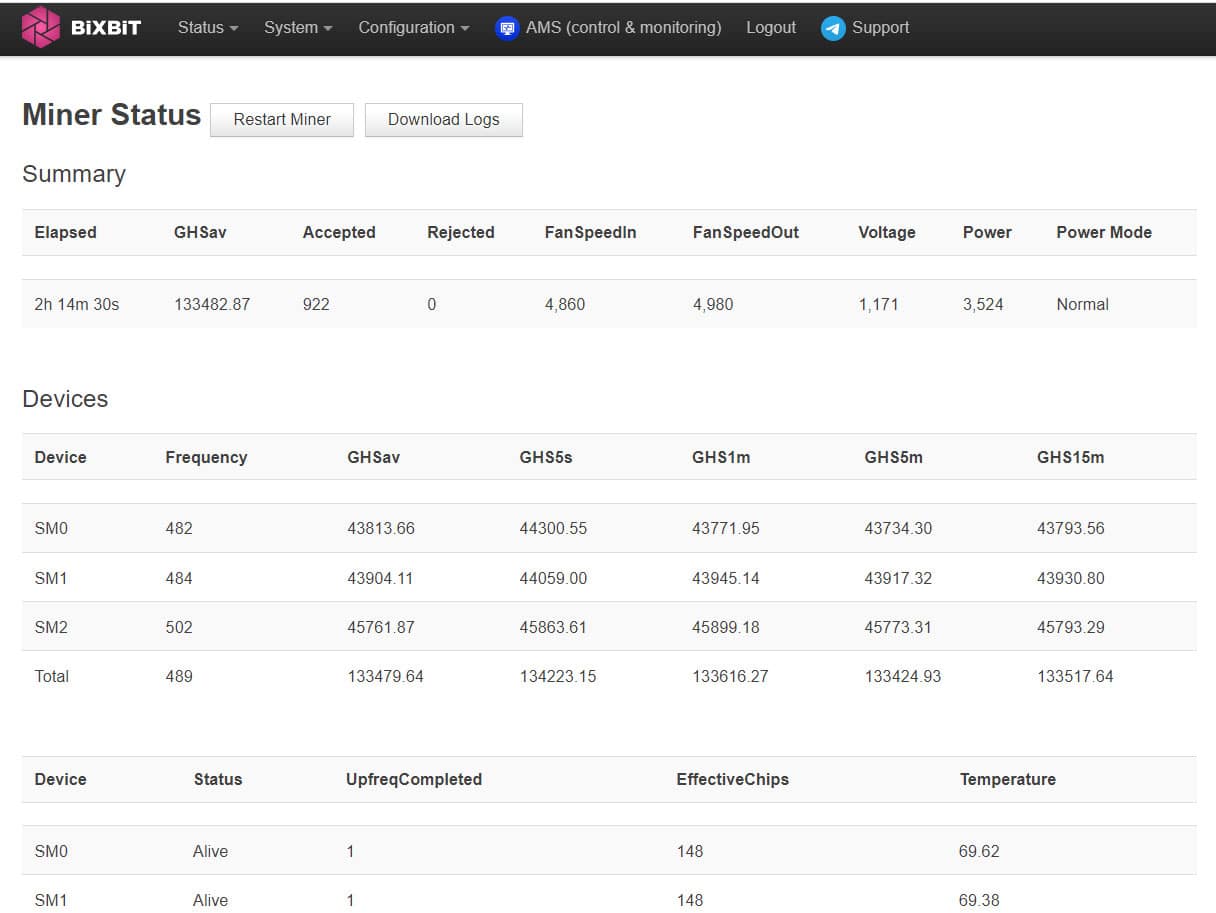
Task: Click the Telegram Support icon
Action: pos(833,28)
